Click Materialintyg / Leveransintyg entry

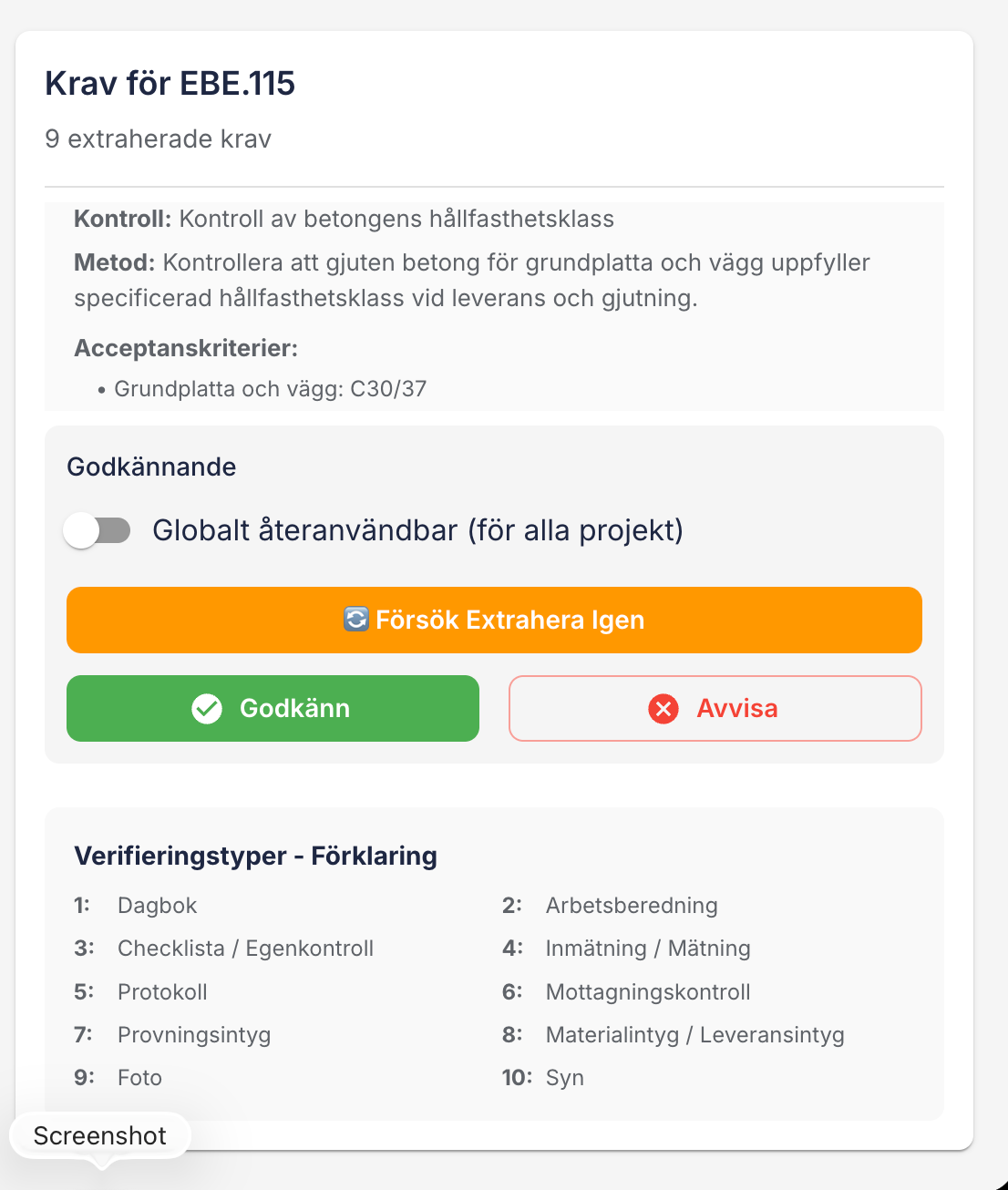pyautogui.click(x=695, y=1035)
